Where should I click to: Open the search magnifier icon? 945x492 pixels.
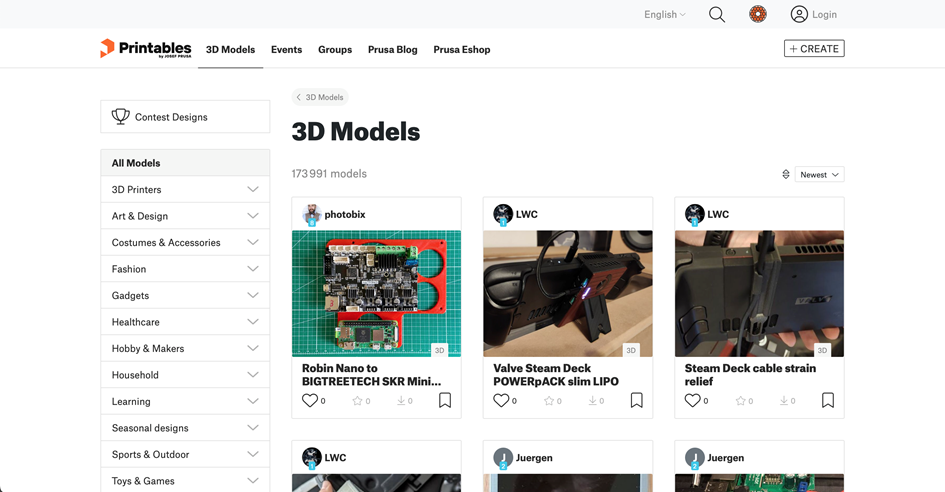717,15
